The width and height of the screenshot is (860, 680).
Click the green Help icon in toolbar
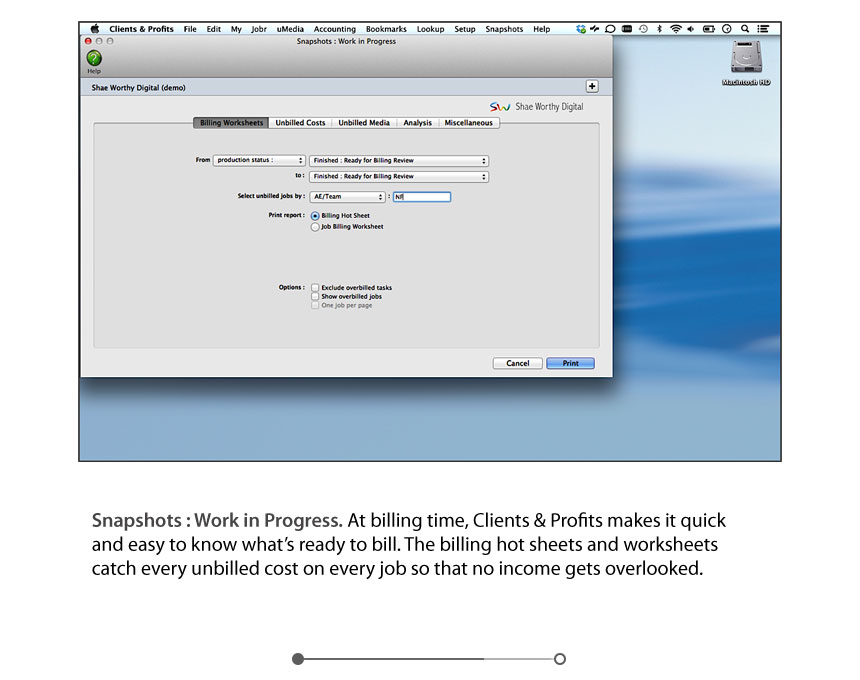click(x=94, y=59)
